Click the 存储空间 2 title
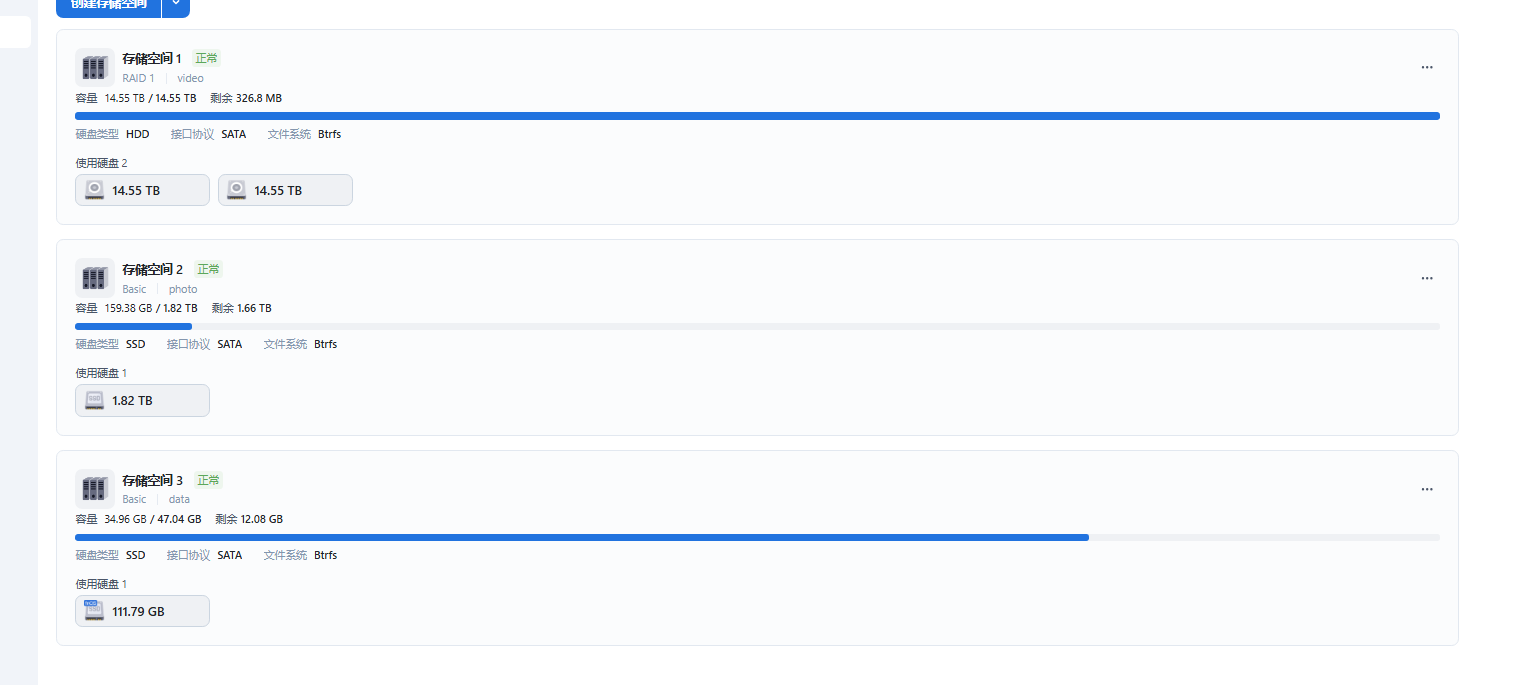 [152, 270]
